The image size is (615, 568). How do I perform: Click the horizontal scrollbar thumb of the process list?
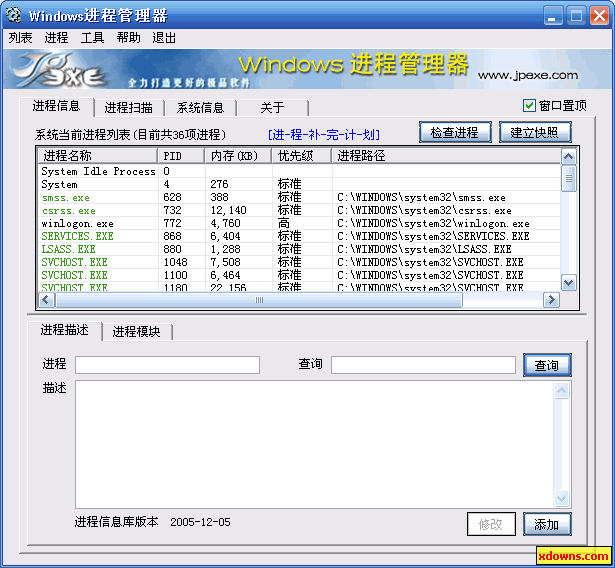[x=259, y=300]
